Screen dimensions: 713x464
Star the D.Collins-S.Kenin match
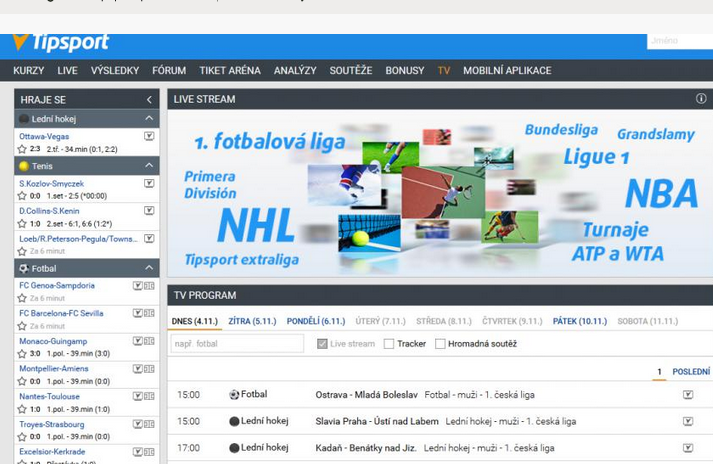click(x=22, y=224)
